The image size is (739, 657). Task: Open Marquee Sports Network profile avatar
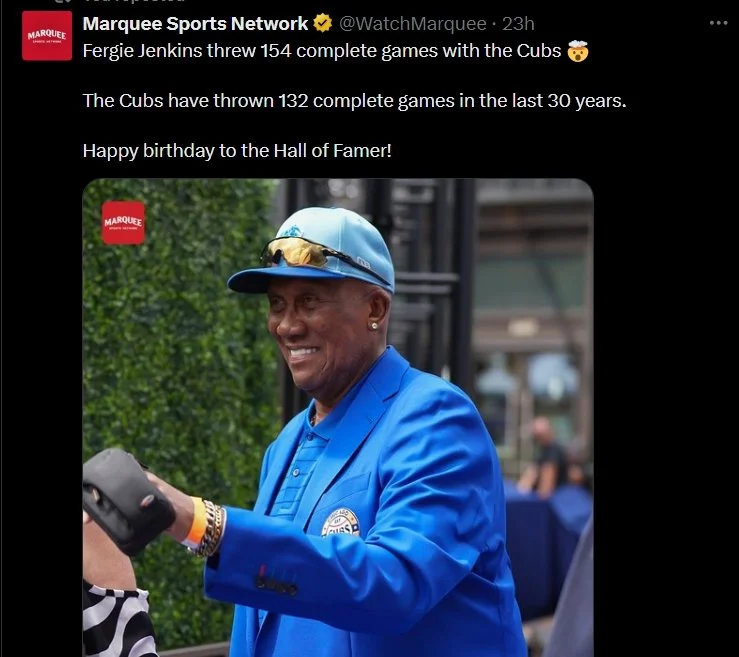(47, 36)
